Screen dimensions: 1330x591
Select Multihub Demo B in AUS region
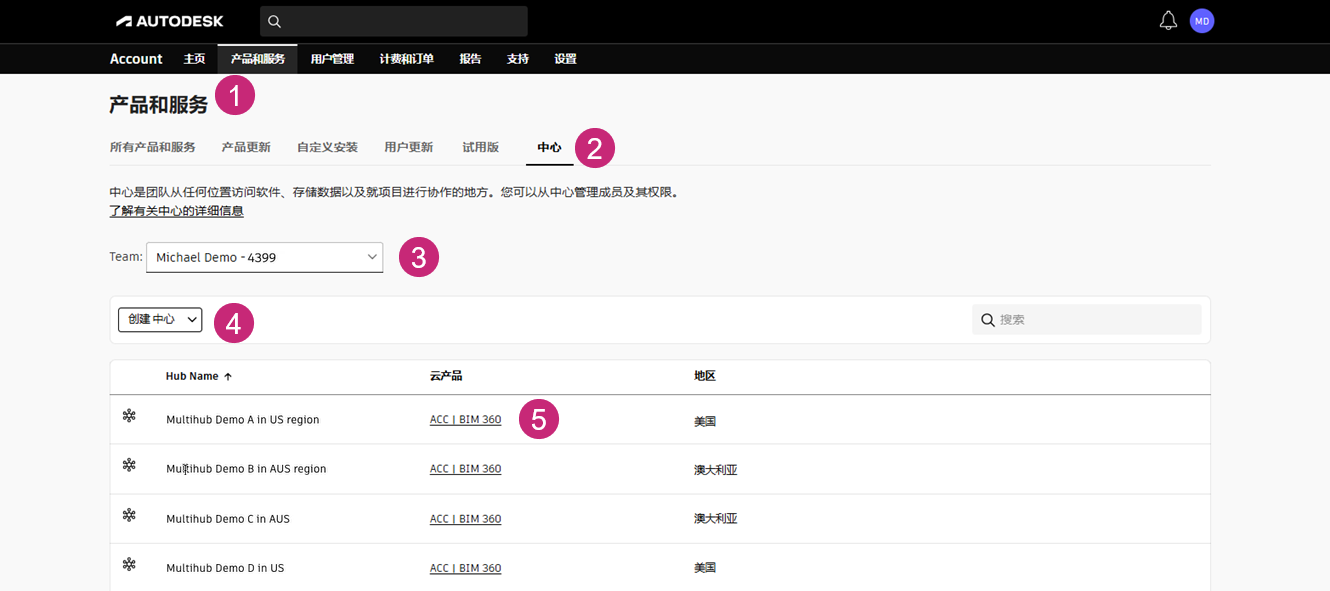pos(246,469)
